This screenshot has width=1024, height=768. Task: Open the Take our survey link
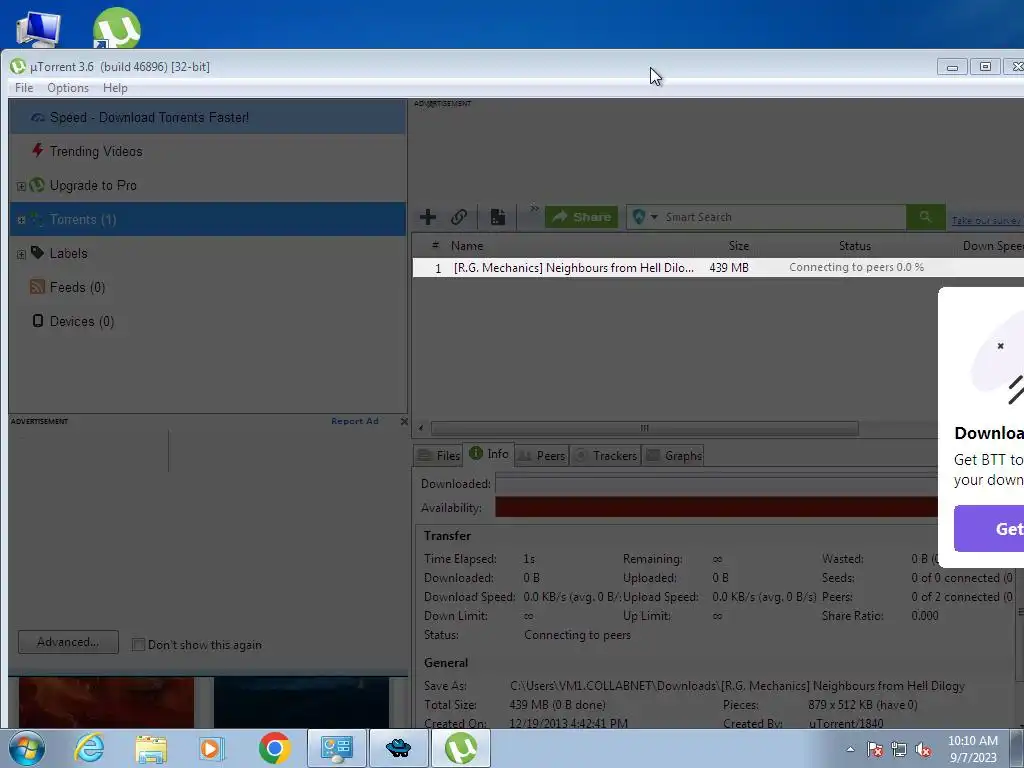[986, 221]
